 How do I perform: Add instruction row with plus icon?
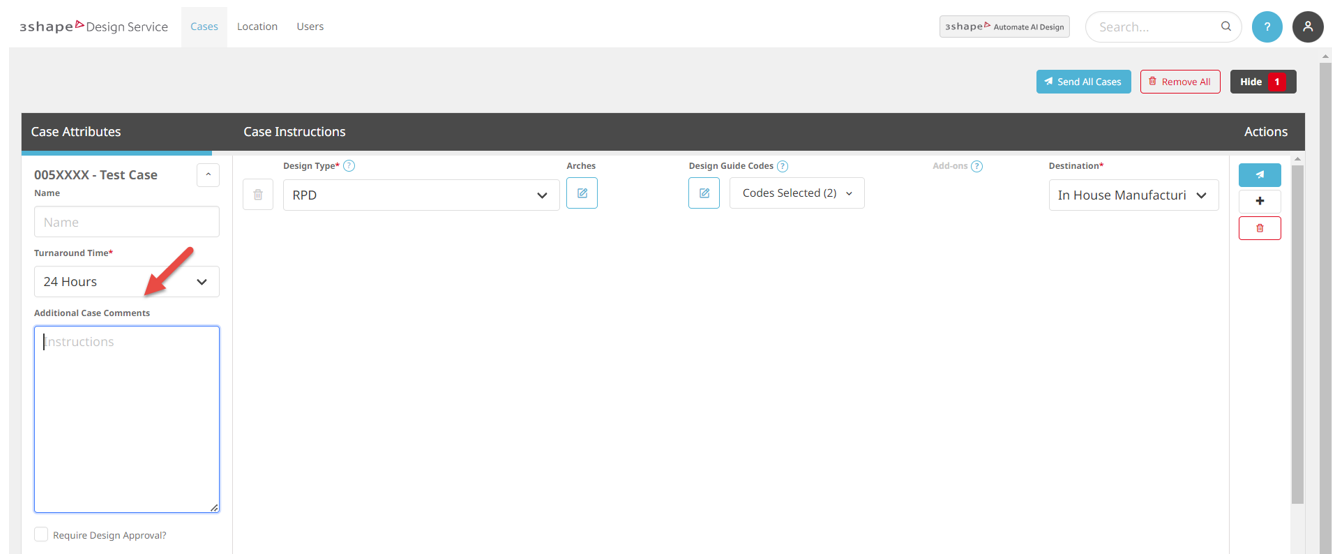1260,201
